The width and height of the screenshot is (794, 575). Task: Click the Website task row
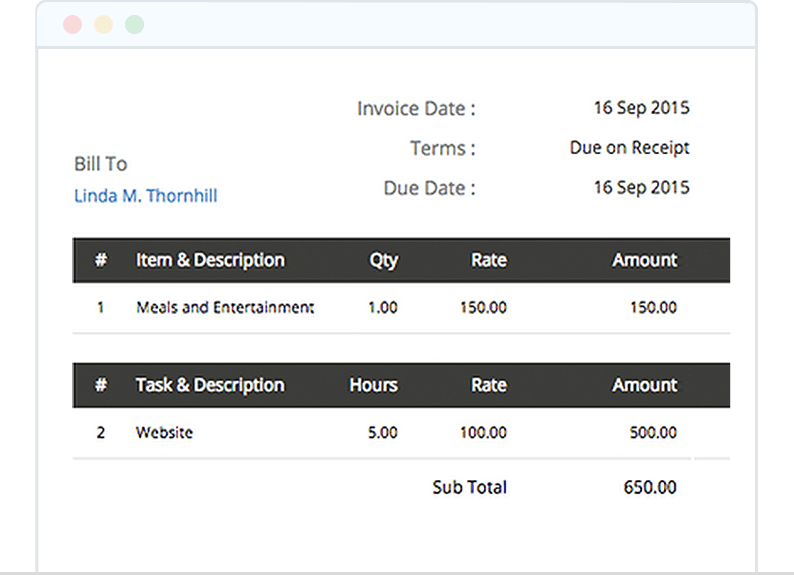[164, 433]
